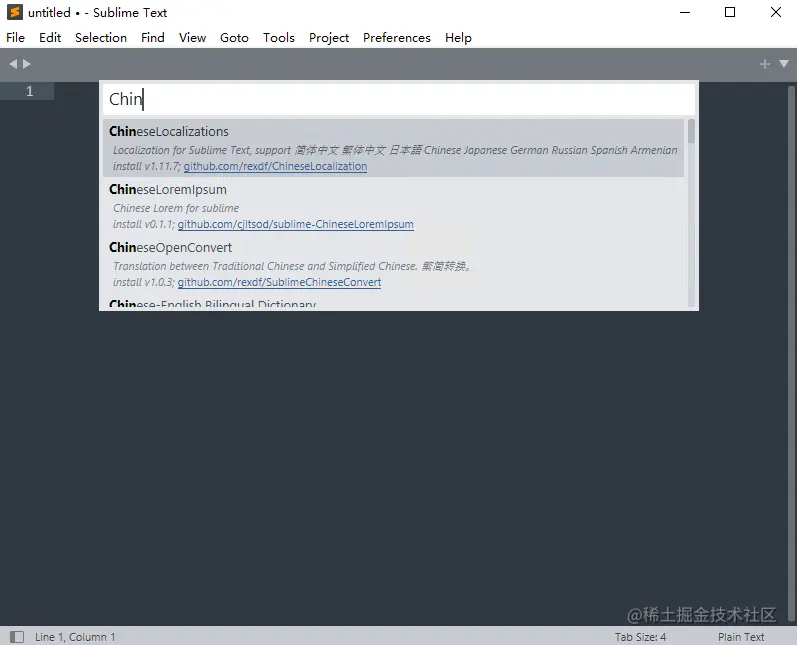Viewport: 797px width, 645px height.
Task: Open github.com/rexdf/ChineseLocalization link
Action: [x=275, y=166]
